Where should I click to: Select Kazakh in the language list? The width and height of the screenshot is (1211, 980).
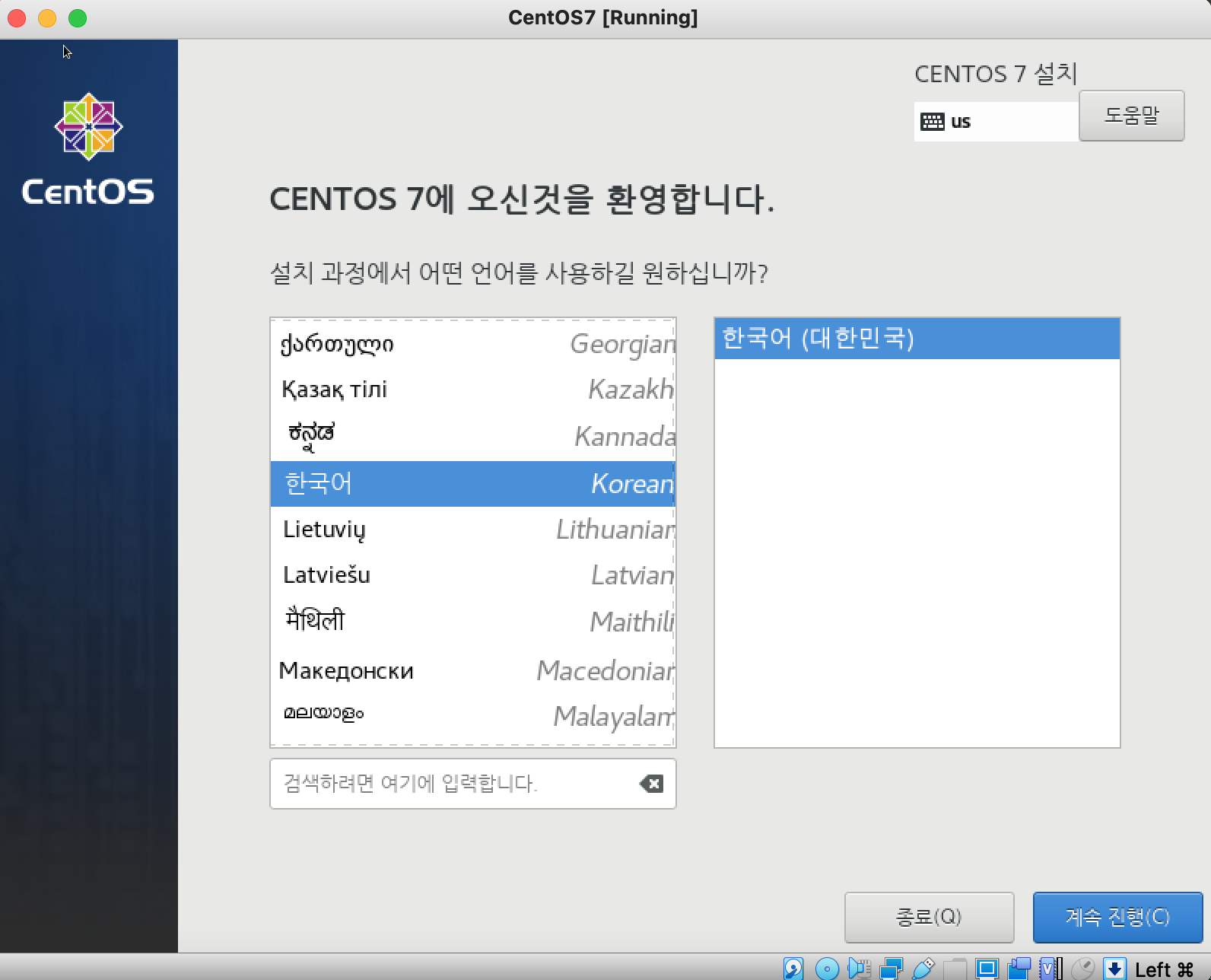473,390
